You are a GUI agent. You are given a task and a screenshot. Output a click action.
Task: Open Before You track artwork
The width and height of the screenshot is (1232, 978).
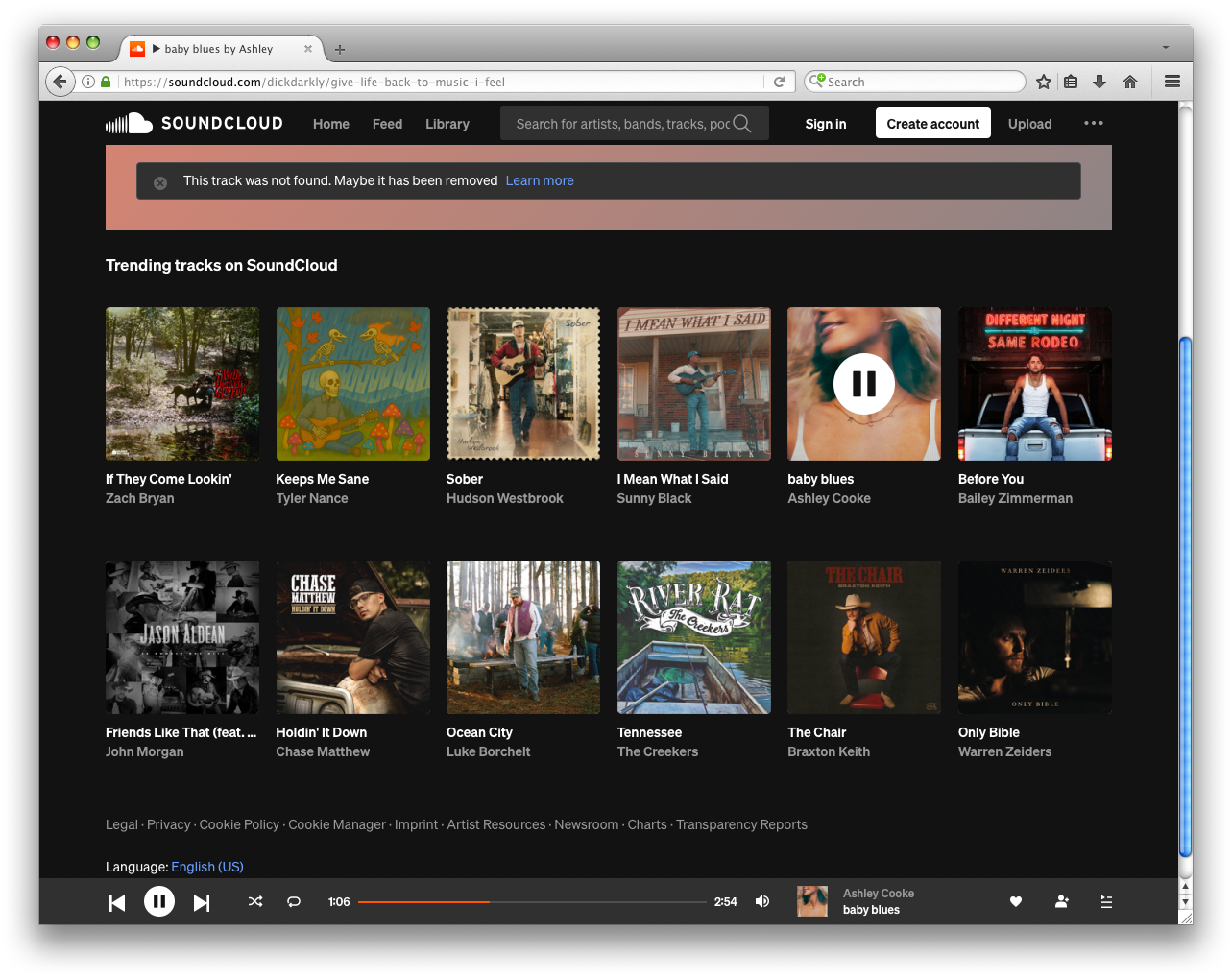1035,384
